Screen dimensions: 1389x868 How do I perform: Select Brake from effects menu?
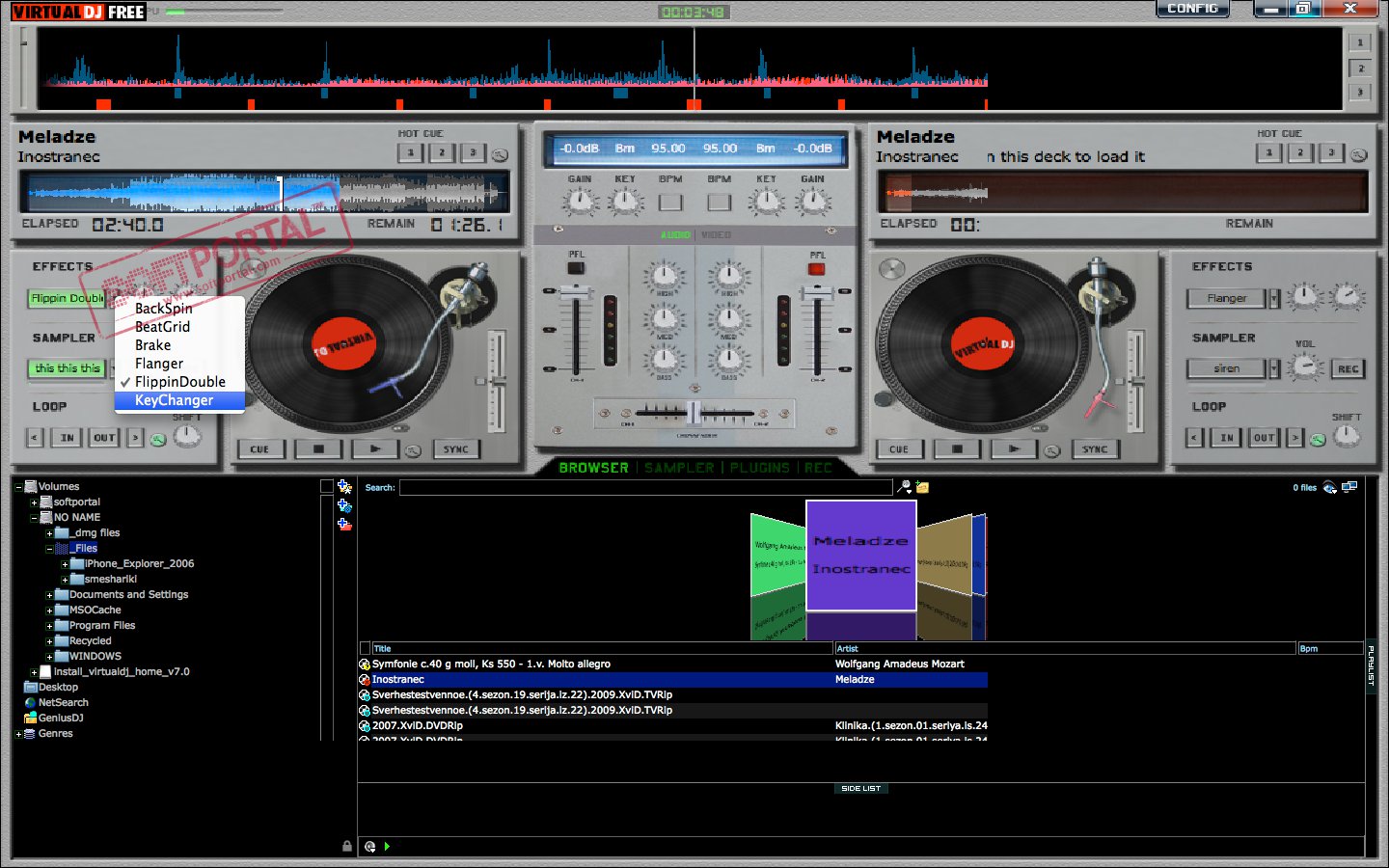179,345
